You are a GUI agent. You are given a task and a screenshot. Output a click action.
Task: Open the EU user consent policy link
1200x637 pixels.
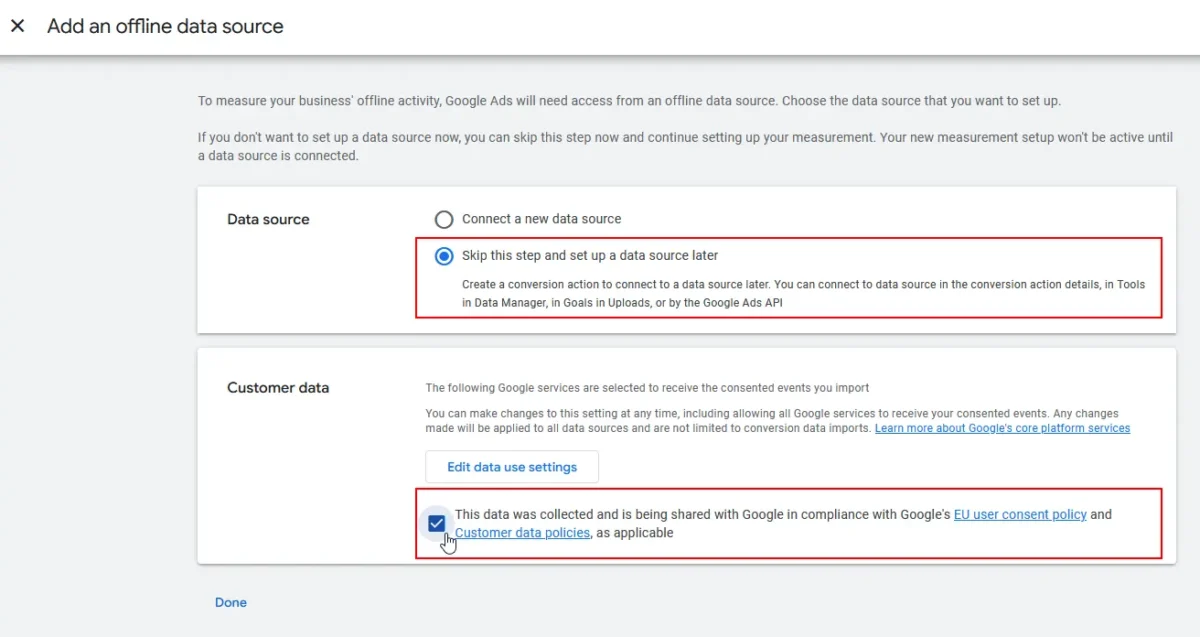coord(1020,514)
